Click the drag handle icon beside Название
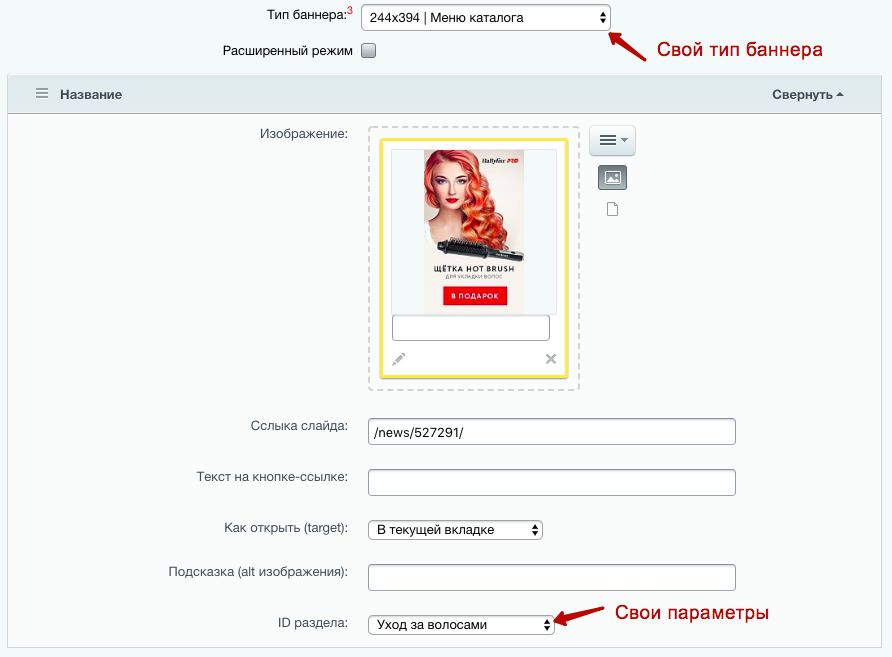892x657 pixels. [42, 94]
